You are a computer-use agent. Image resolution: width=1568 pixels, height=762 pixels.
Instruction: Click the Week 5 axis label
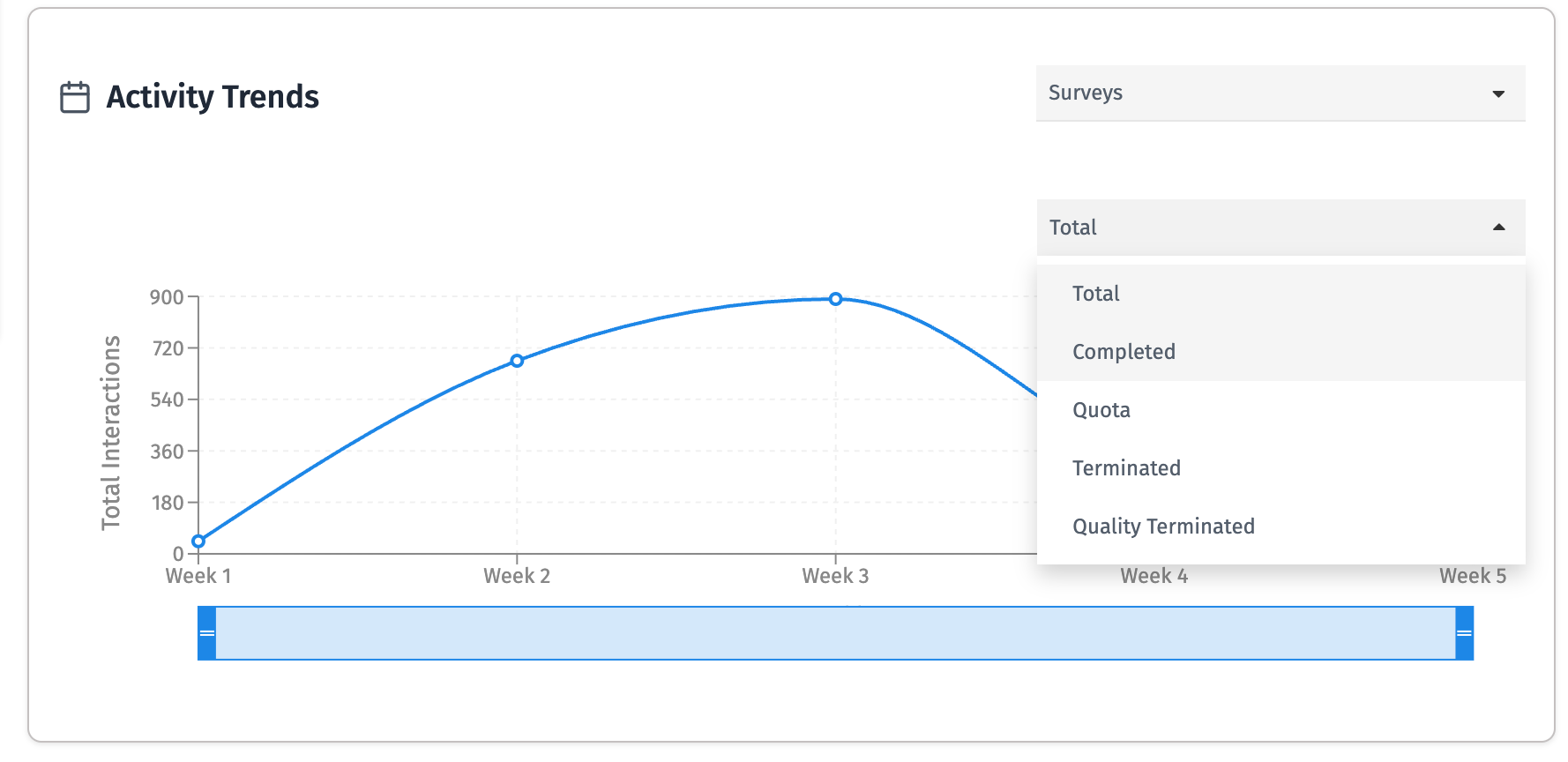click(1472, 577)
